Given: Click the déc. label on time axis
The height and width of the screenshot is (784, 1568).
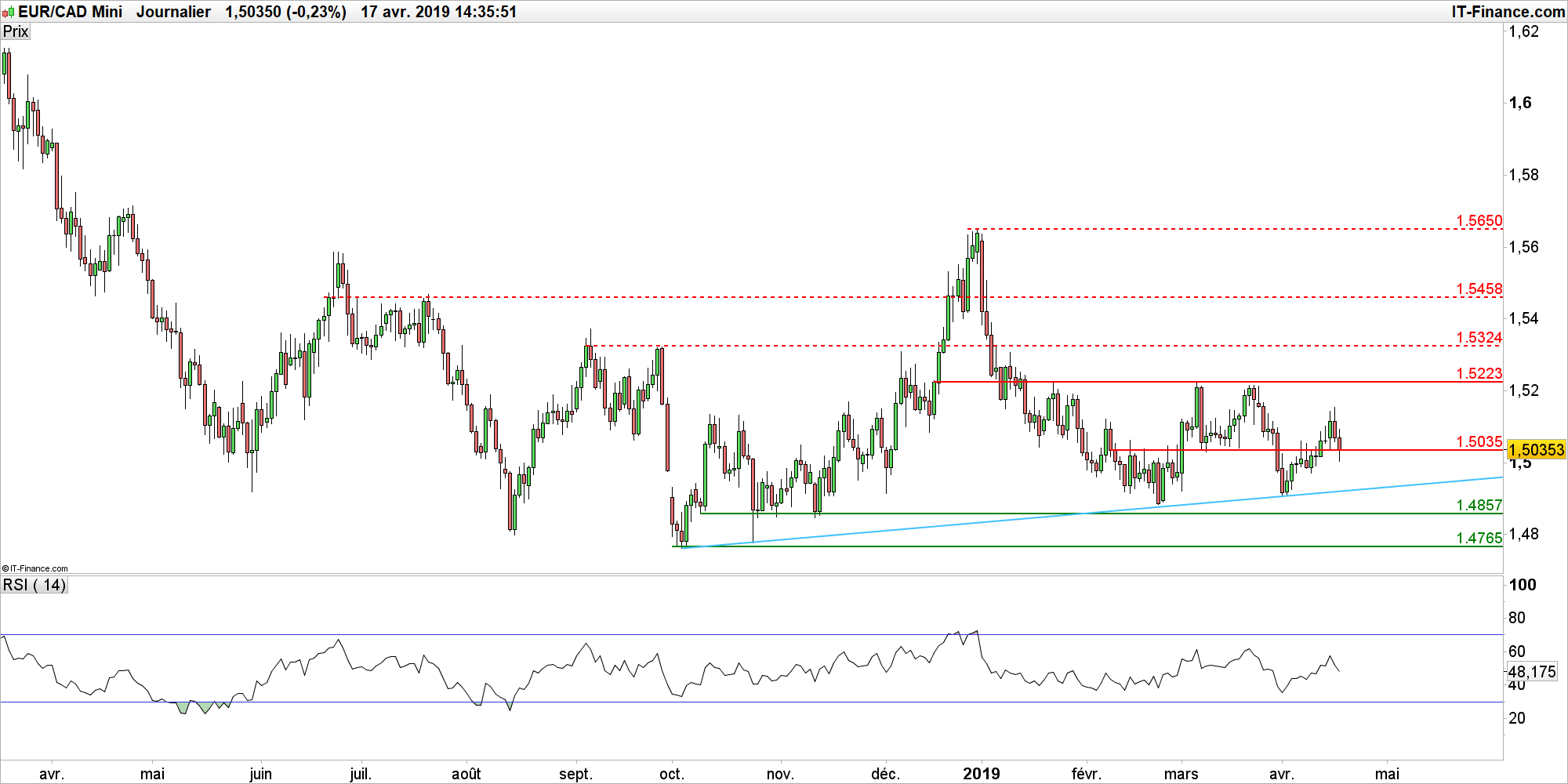Looking at the screenshot, I should 885,774.
